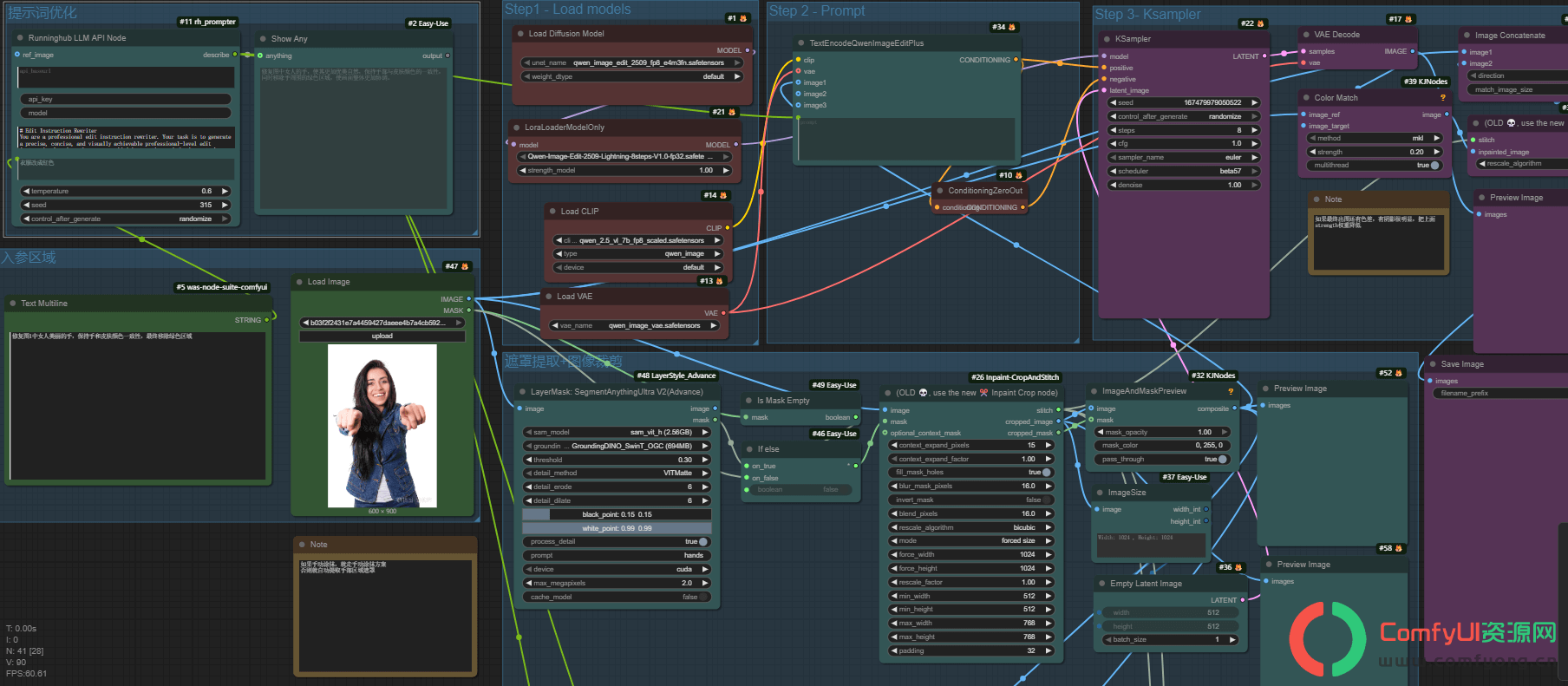Collapse the Load CLIP node dot
The width and height of the screenshot is (1568, 686).
[x=552, y=212]
